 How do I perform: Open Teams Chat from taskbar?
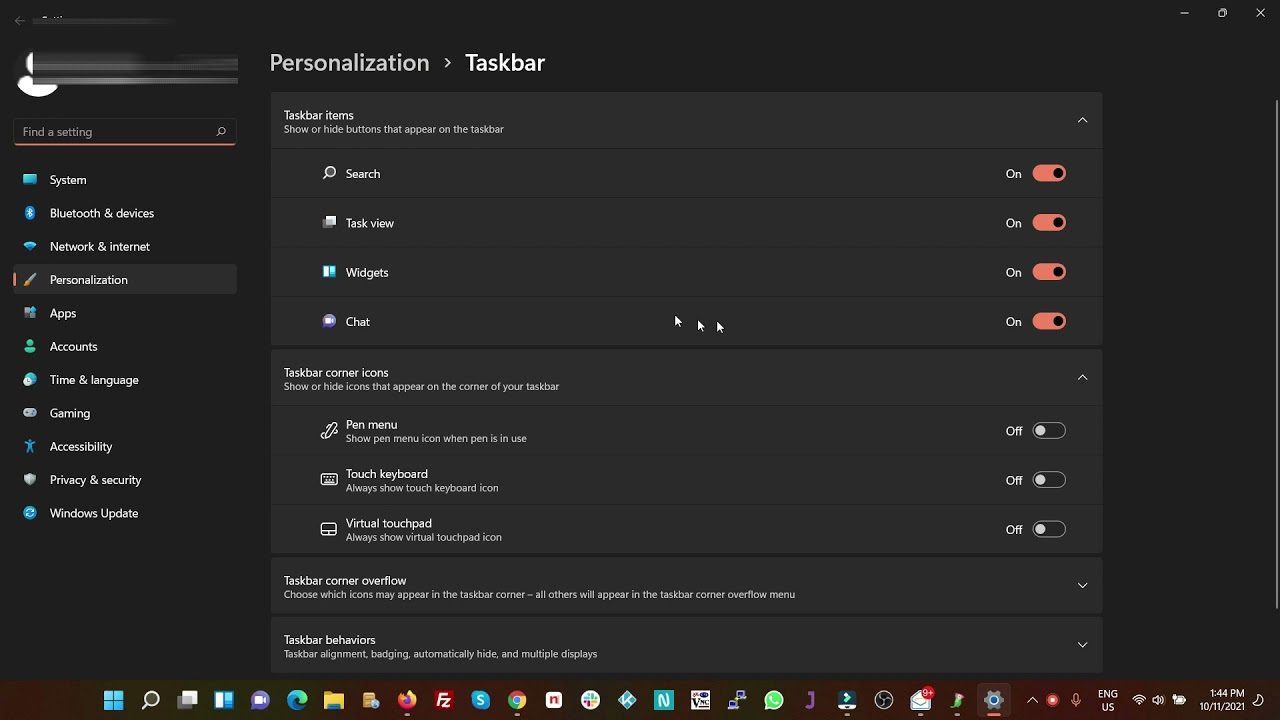[x=261, y=700]
